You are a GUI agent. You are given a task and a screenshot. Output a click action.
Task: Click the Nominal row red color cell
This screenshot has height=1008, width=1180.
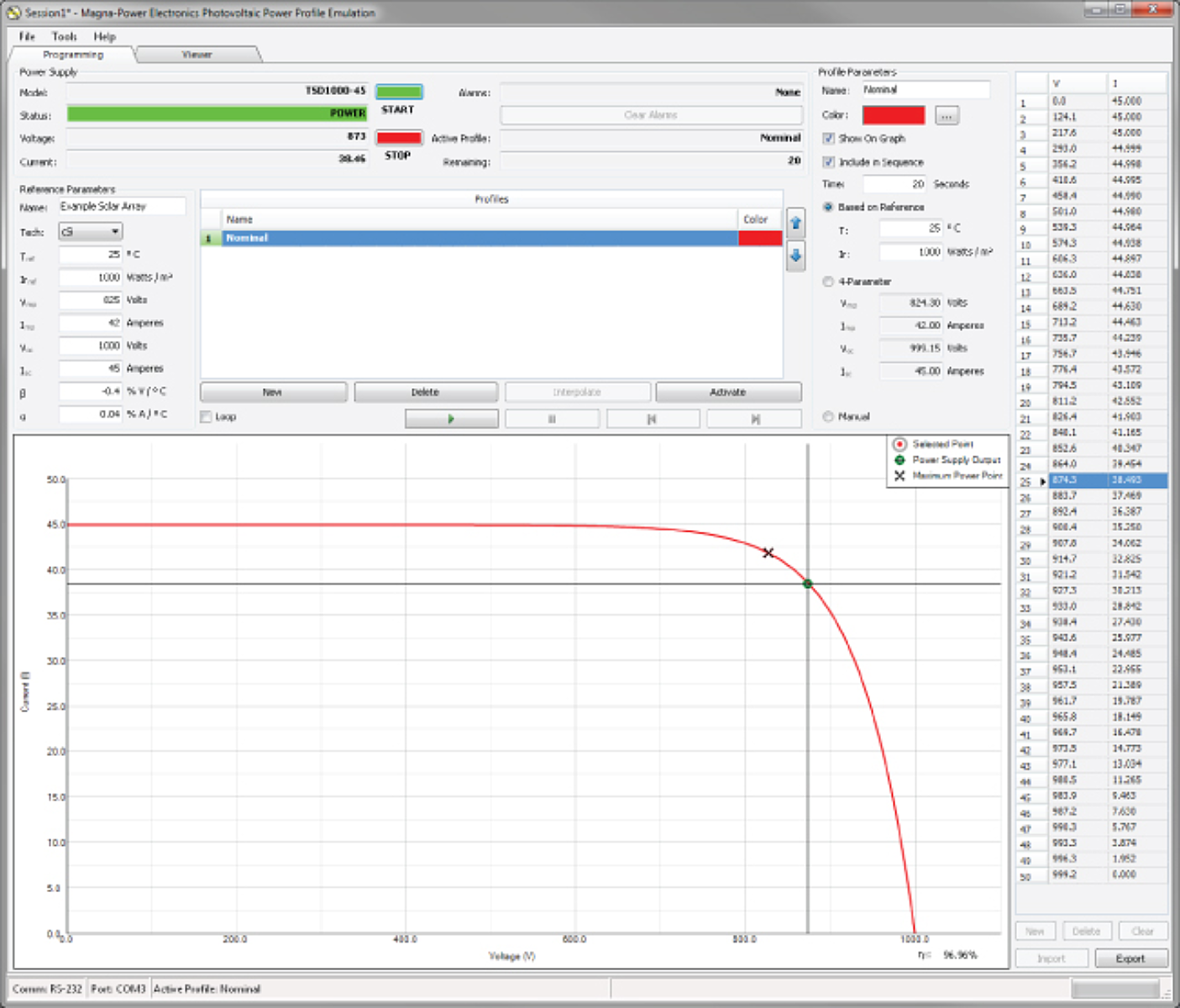point(760,238)
